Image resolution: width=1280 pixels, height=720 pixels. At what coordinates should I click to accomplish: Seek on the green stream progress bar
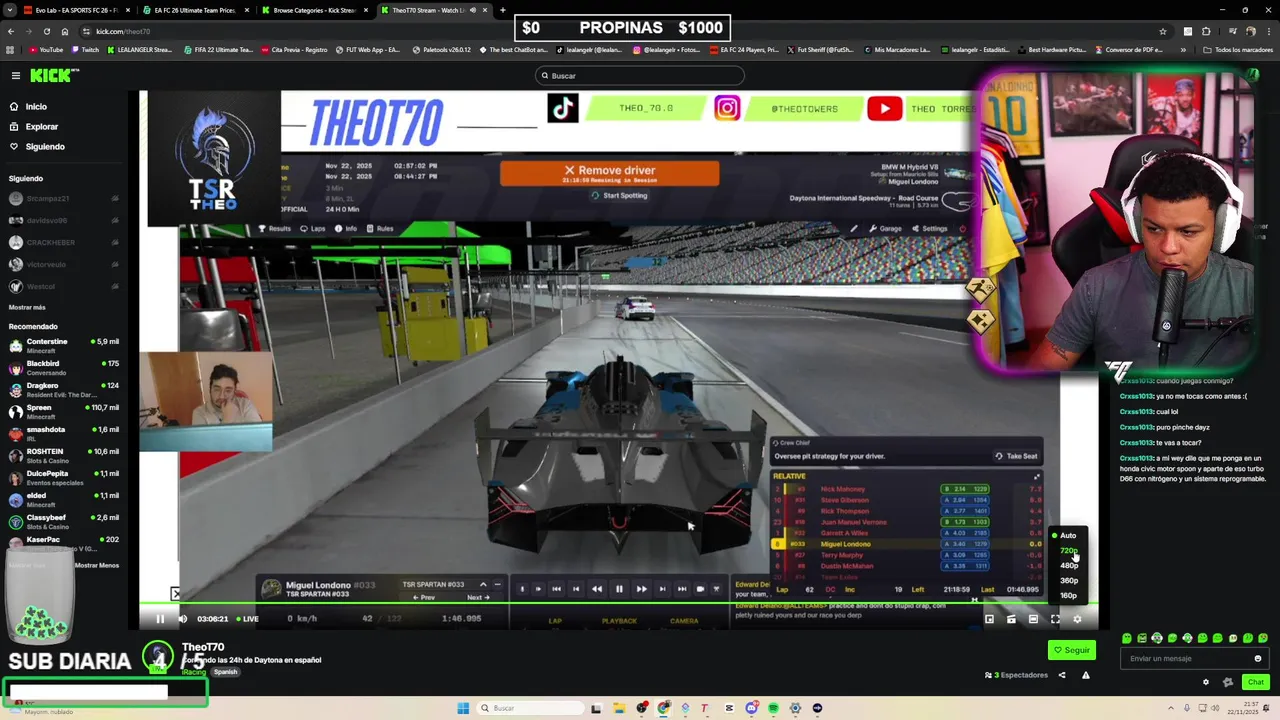click(x=618, y=603)
